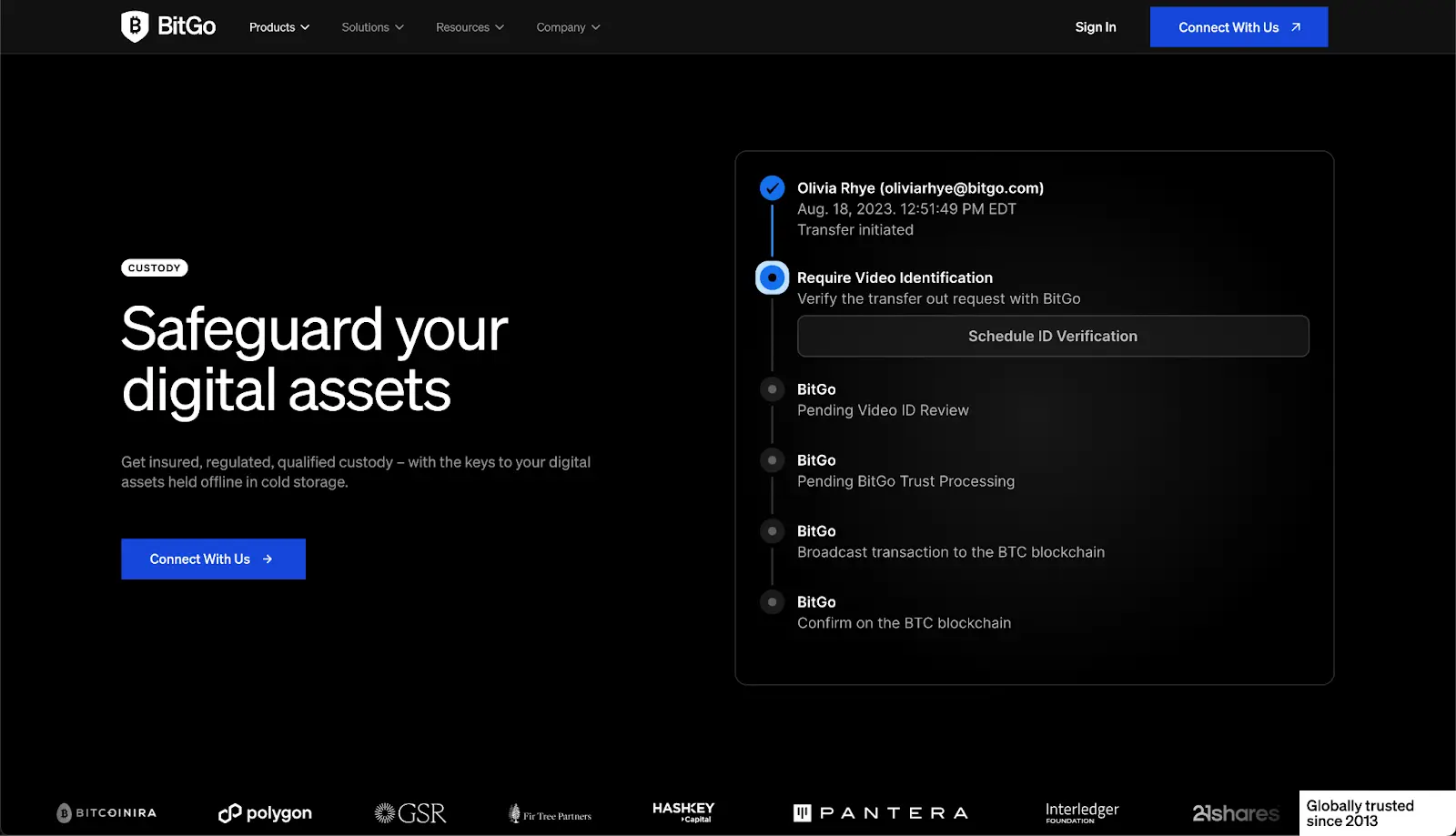Click the GSR logo
1456x836 pixels.
[x=410, y=812]
